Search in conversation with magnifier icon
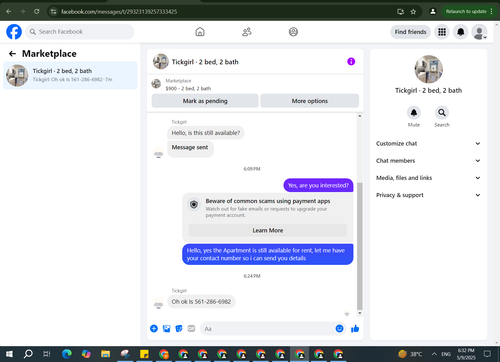500x362 pixels. pyautogui.click(x=442, y=113)
